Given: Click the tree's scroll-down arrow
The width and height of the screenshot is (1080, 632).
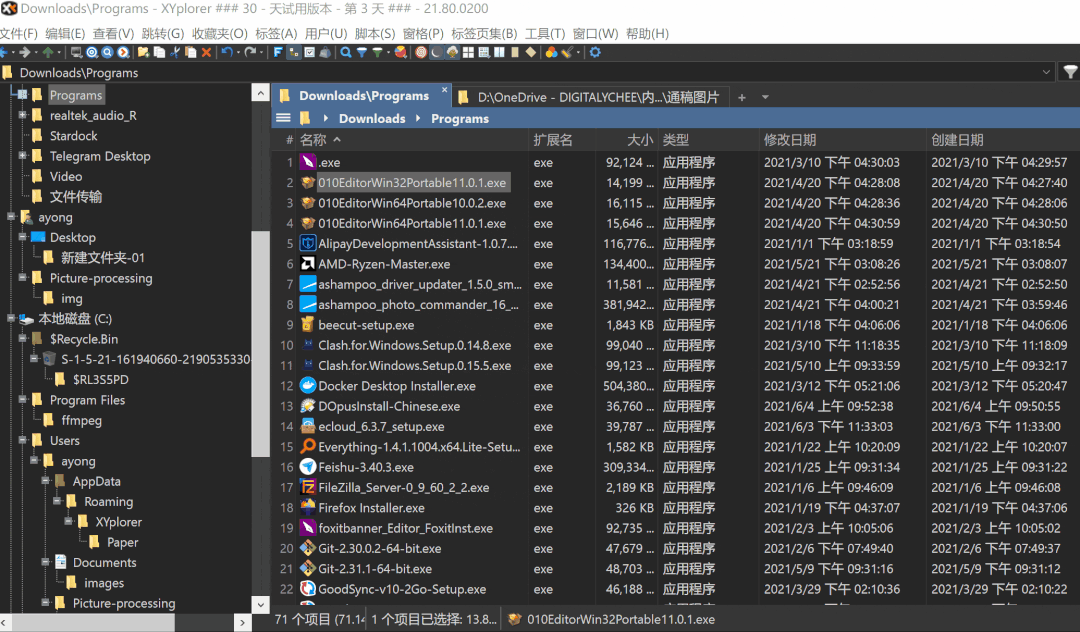Looking at the screenshot, I should tap(261, 604).
